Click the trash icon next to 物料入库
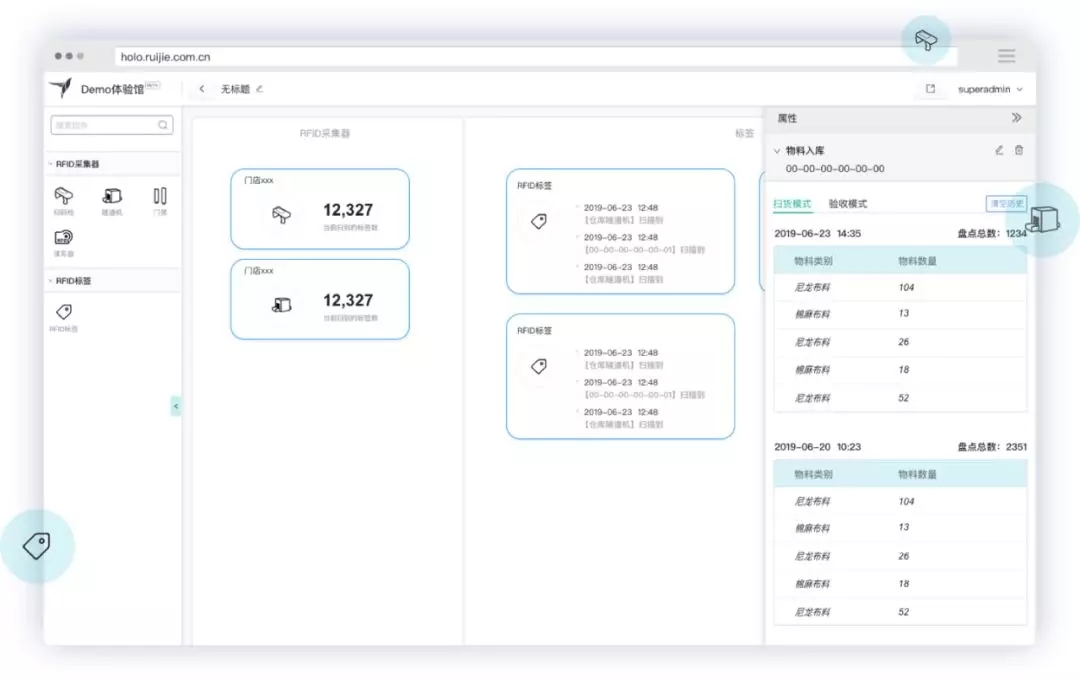The height and width of the screenshot is (680, 1080). coord(1019,150)
